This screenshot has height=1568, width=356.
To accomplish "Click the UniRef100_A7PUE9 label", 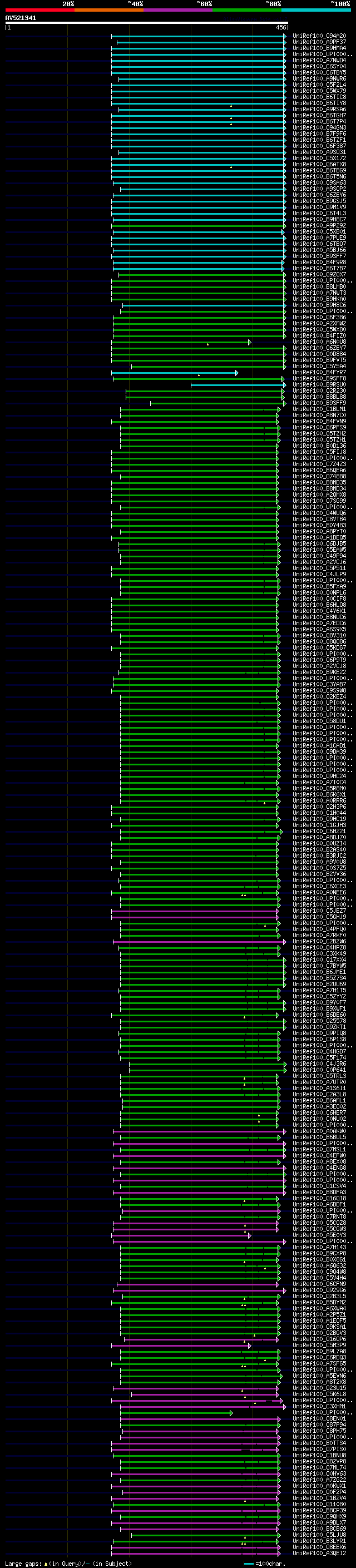I will 319,238.
